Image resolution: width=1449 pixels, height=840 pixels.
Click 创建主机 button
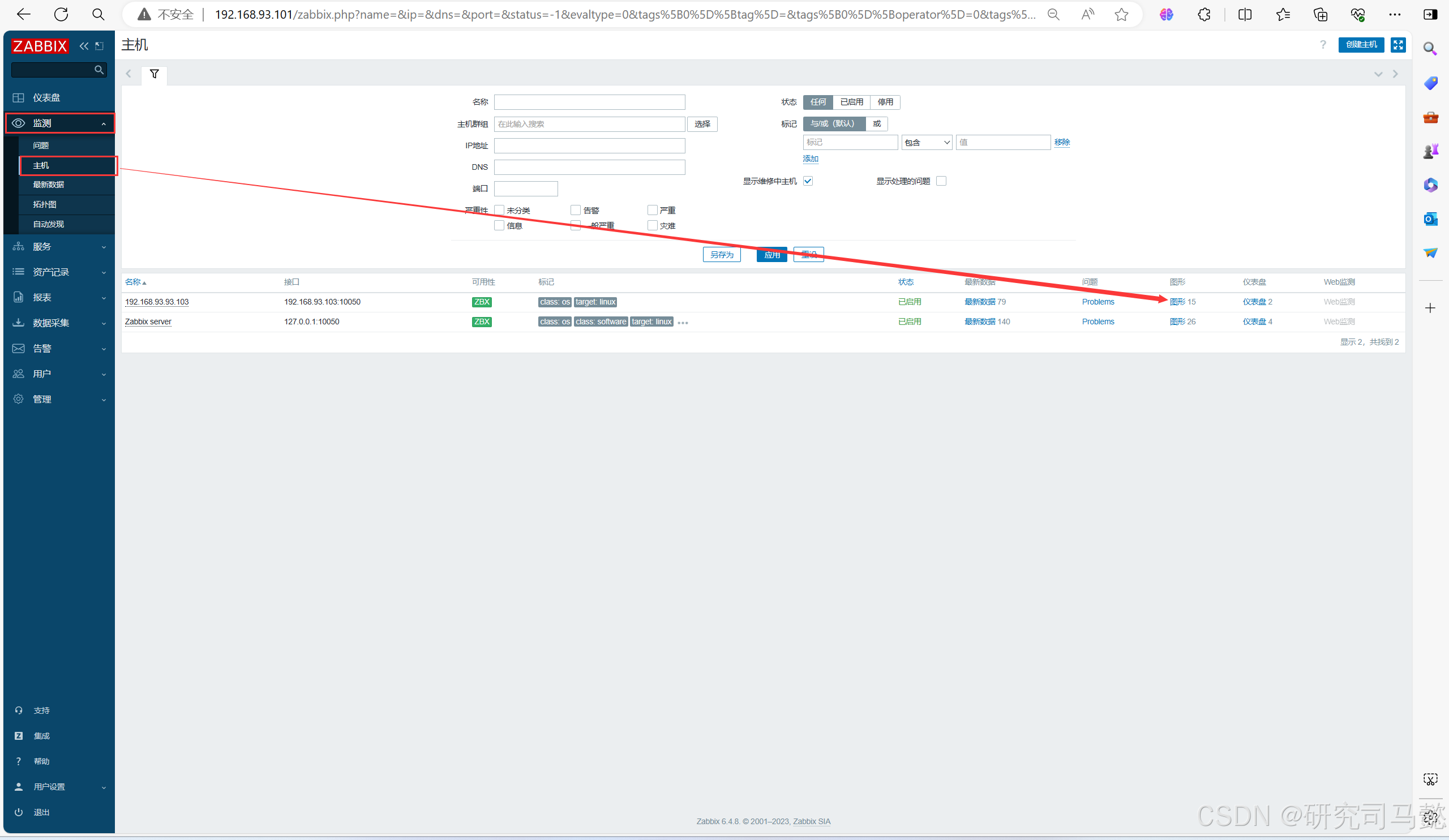click(x=1361, y=45)
